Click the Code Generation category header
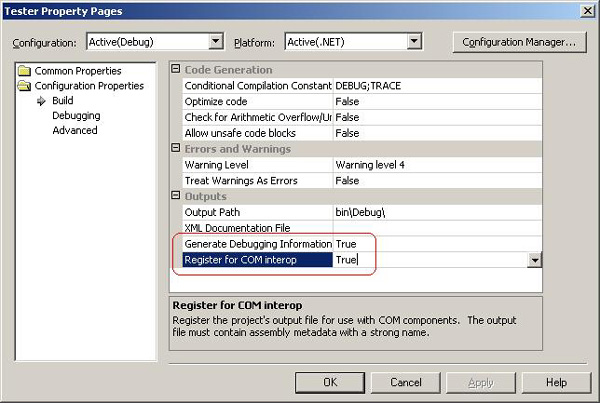This screenshot has height=403, width=600. 228,70
